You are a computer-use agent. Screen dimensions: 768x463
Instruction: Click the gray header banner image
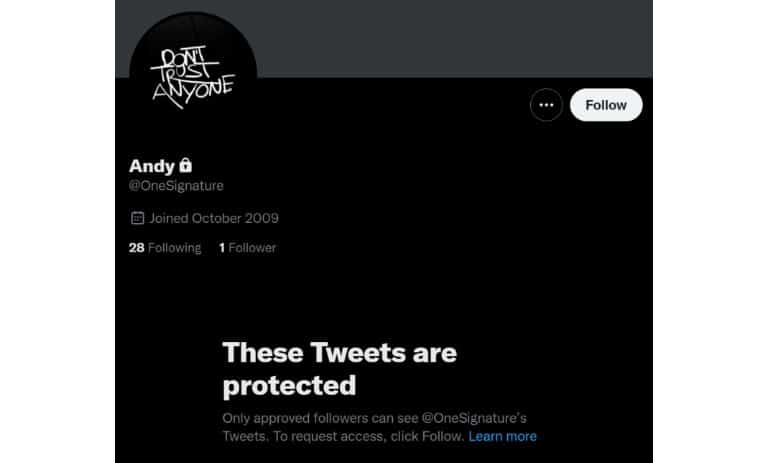click(455, 38)
